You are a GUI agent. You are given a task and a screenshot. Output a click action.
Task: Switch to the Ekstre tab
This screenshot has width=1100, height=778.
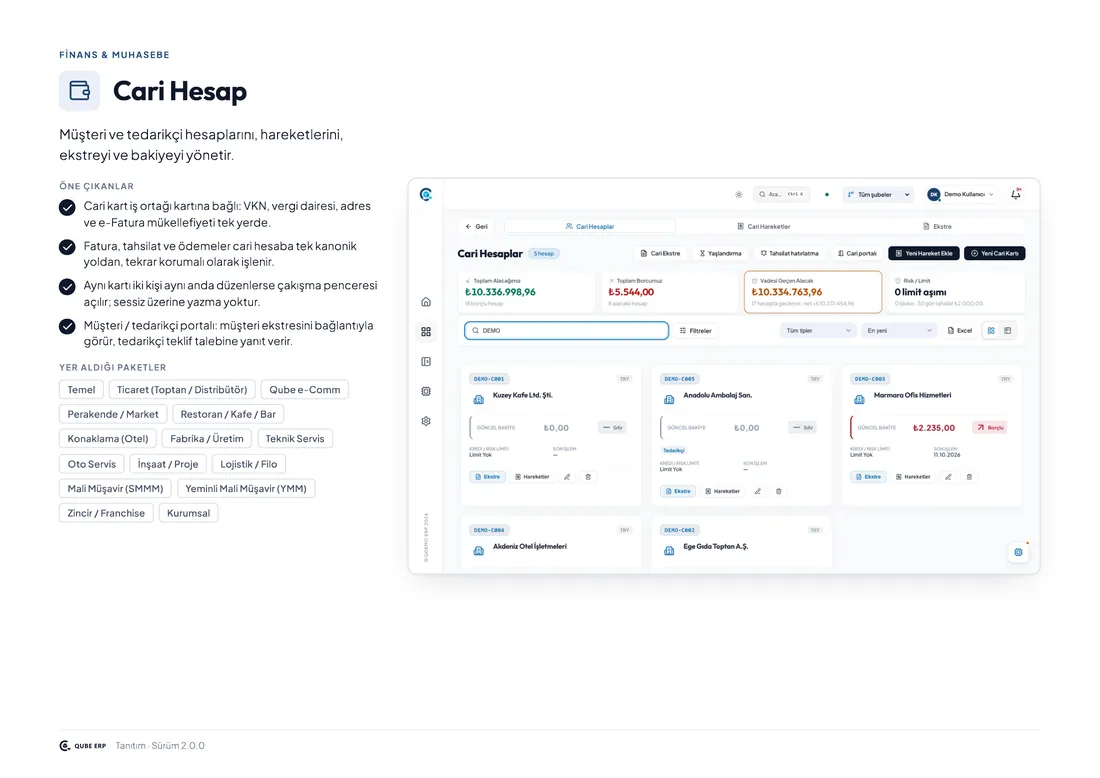tap(937, 227)
